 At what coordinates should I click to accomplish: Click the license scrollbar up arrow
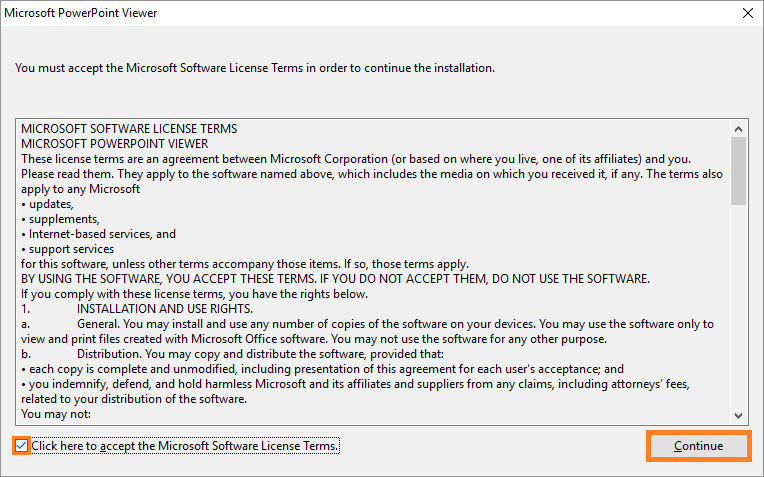click(738, 129)
